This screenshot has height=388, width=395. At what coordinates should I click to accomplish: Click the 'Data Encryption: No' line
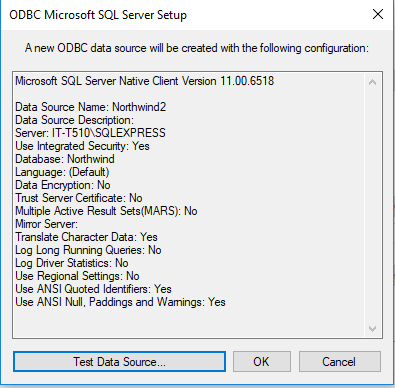click(63, 185)
